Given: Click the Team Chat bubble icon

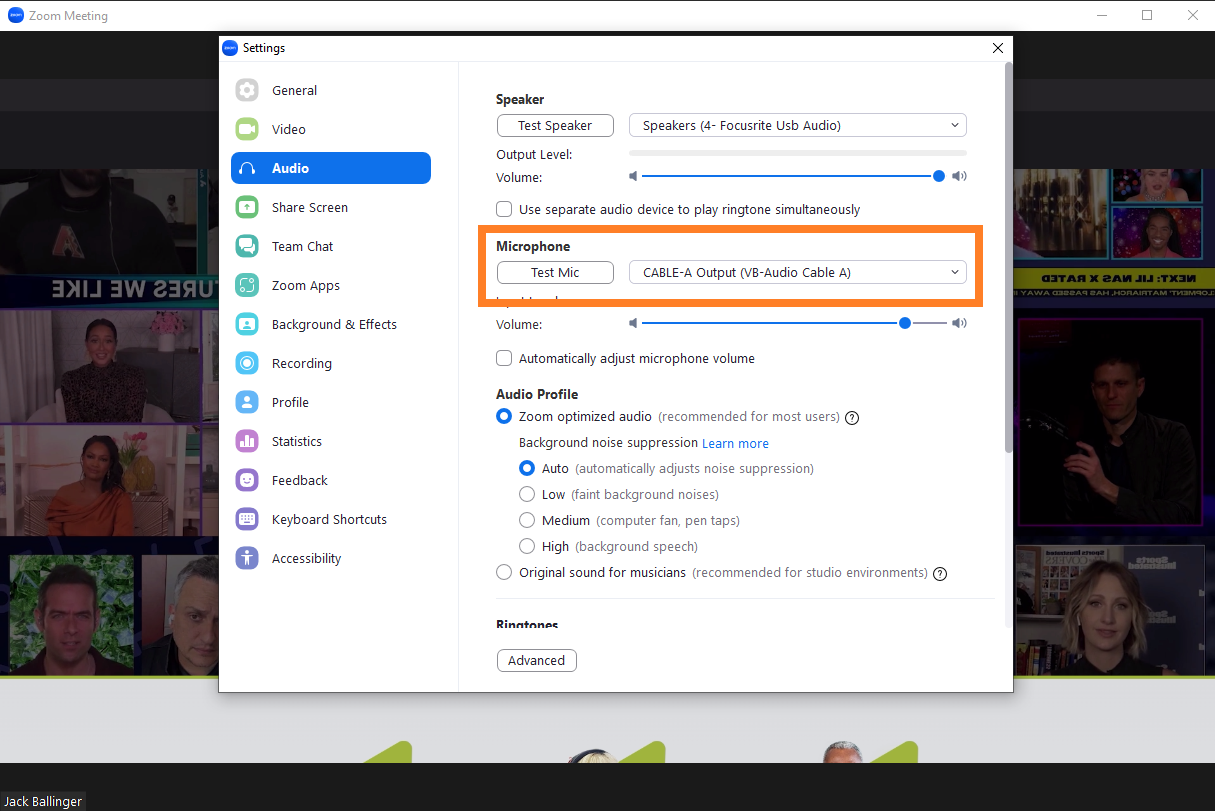Looking at the screenshot, I should [247, 246].
